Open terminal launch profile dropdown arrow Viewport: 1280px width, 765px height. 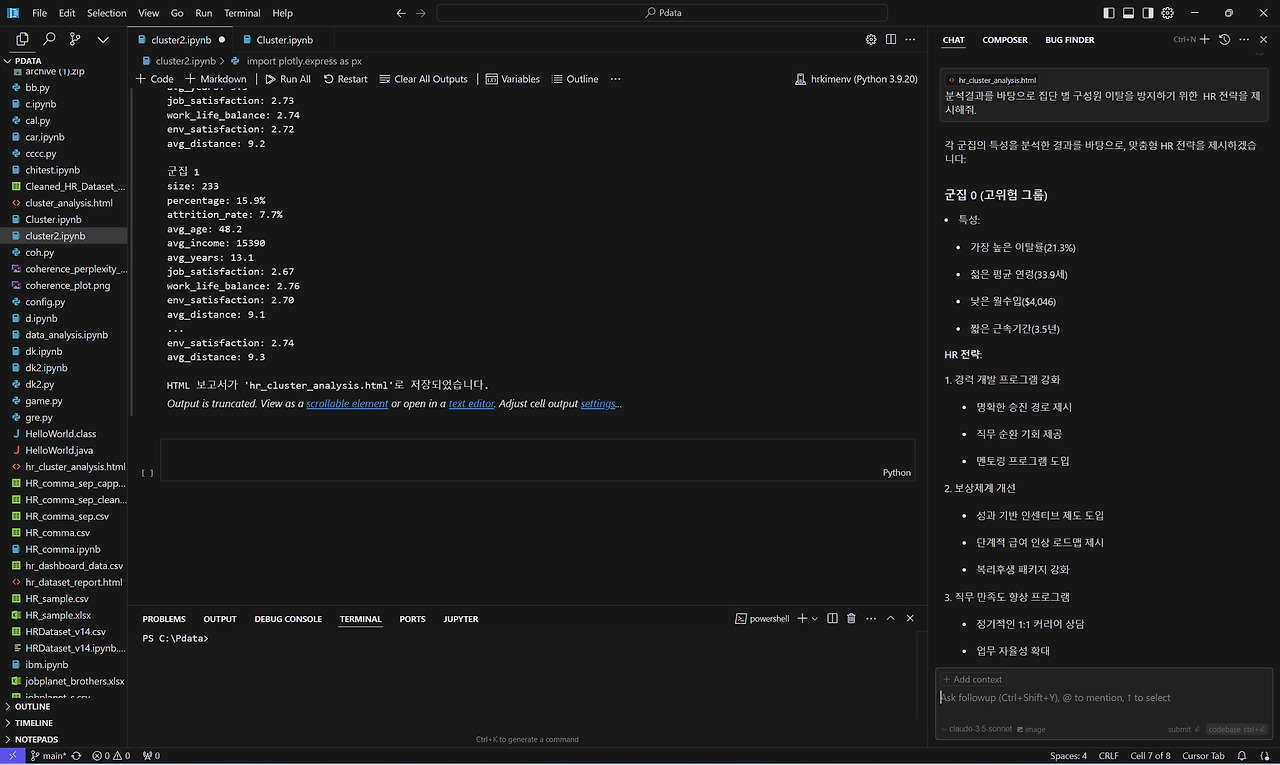coord(815,619)
